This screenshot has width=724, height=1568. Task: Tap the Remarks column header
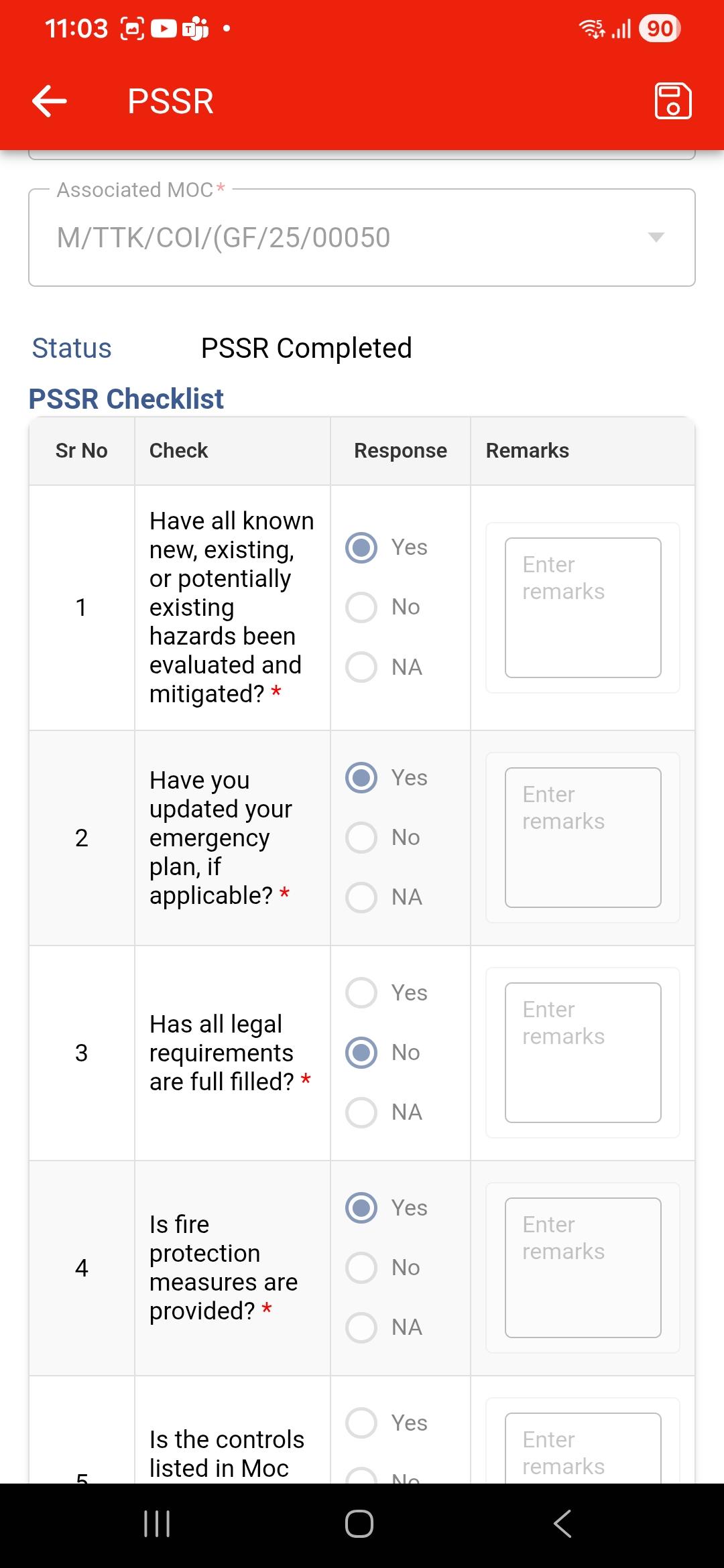528,451
